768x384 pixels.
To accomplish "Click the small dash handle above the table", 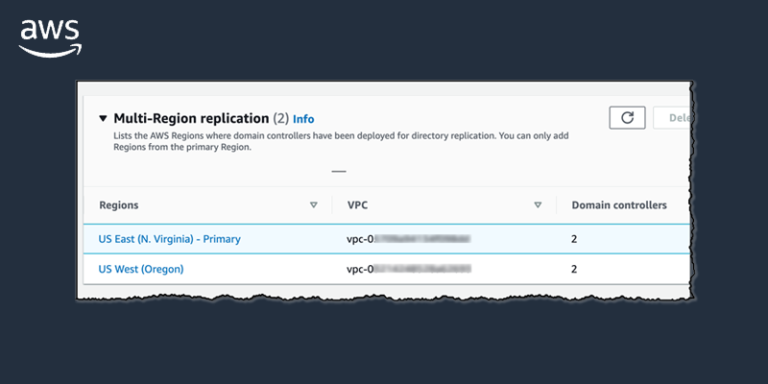I will click(x=339, y=171).
